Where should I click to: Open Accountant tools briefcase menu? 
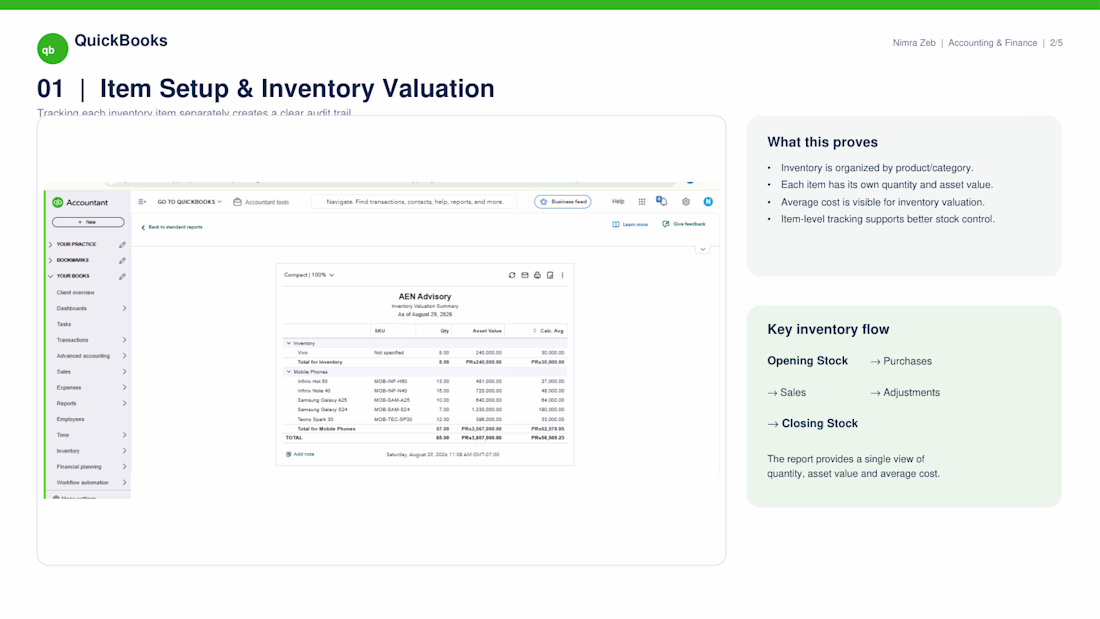click(x=261, y=202)
